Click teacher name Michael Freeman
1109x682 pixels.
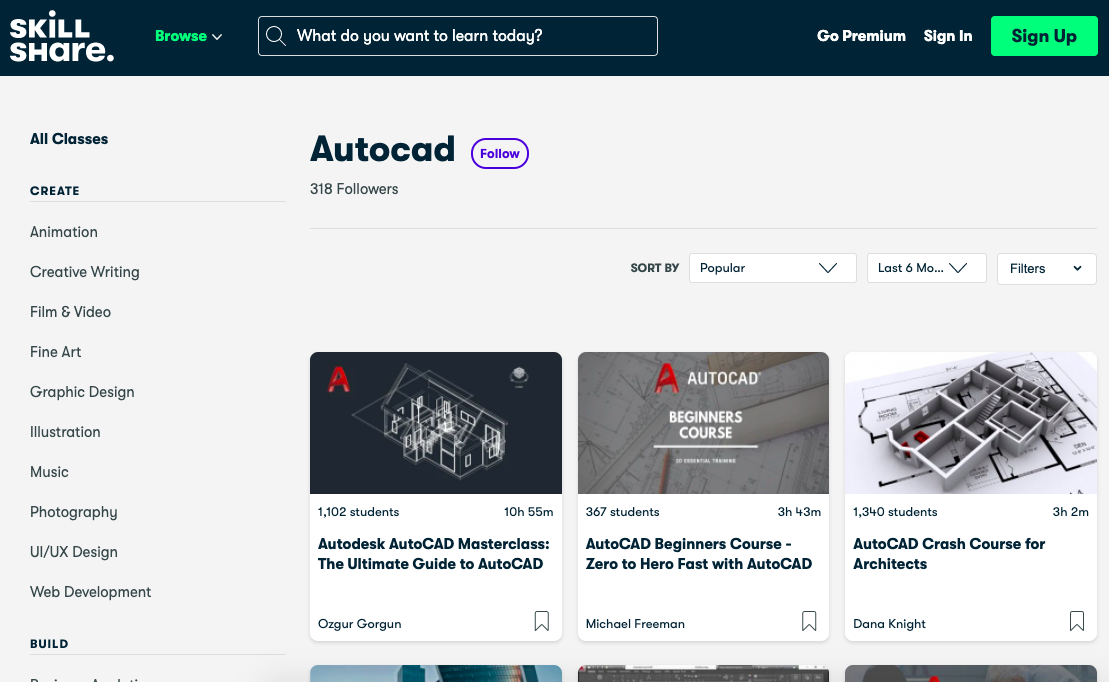[x=635, y=624]
